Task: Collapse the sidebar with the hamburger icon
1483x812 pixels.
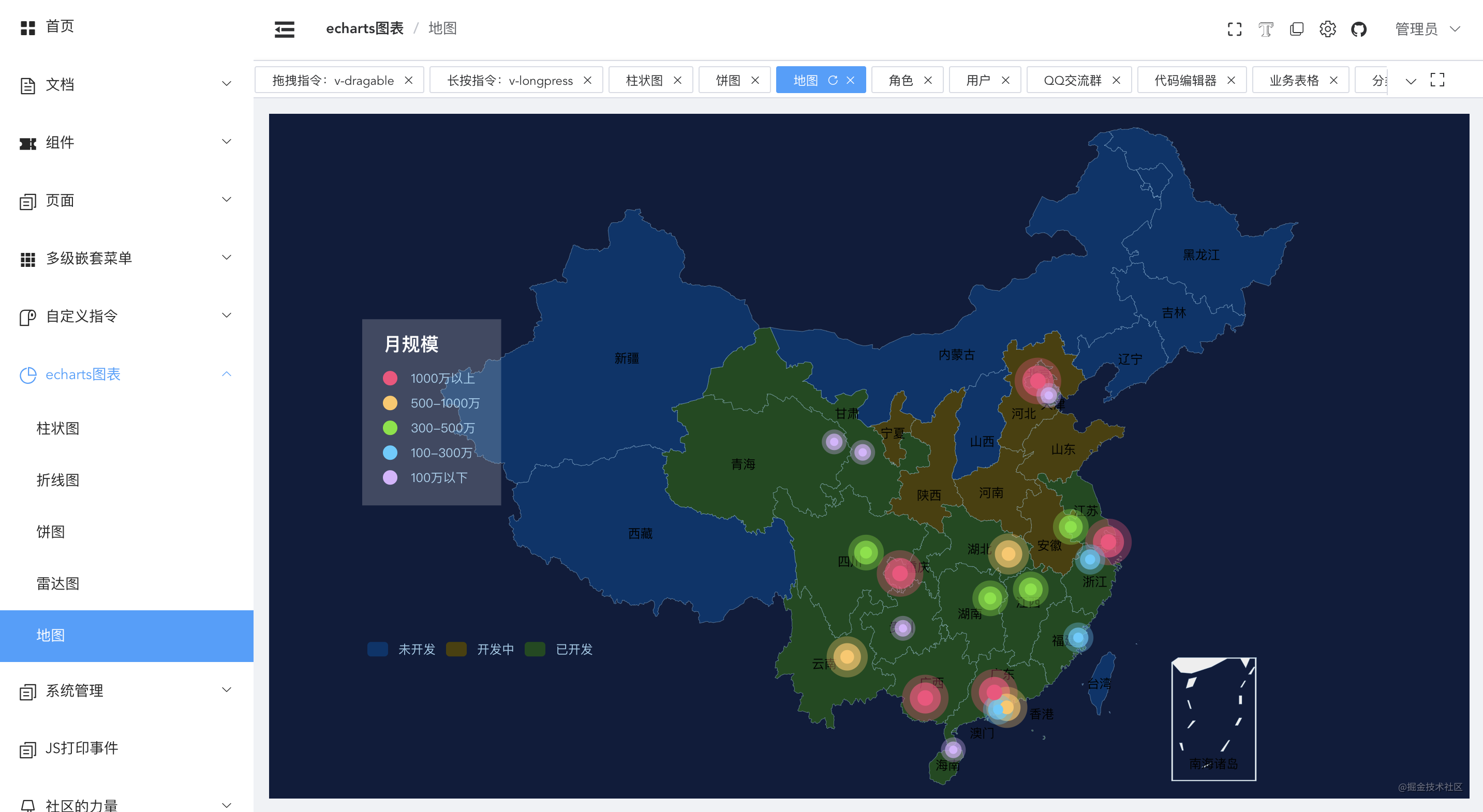Action: point(285,29)
